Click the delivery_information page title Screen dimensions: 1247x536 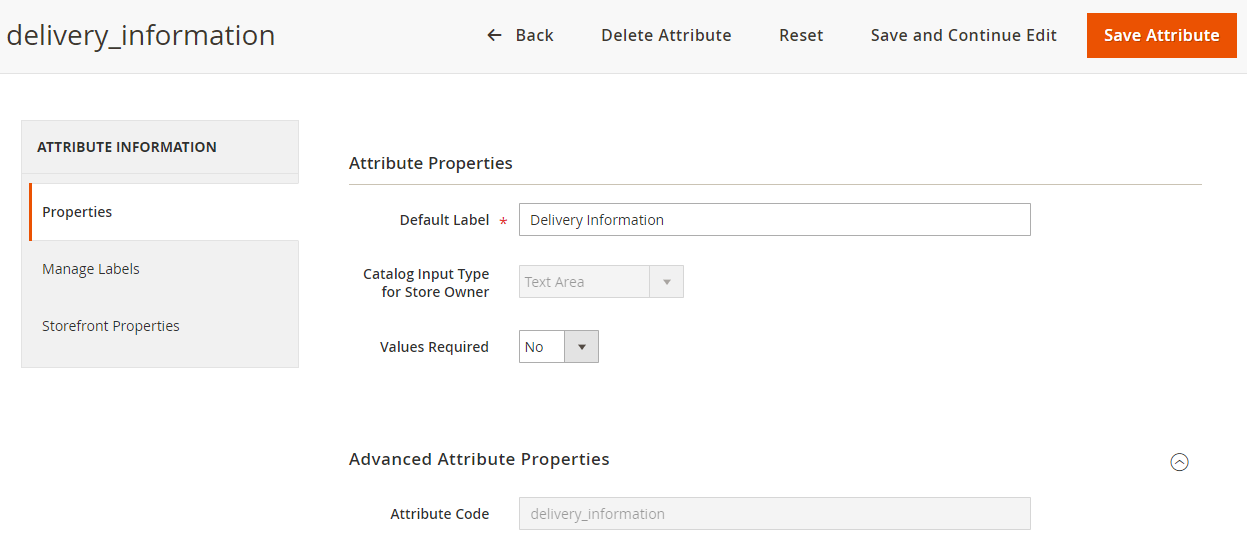[x=141, y=35]
